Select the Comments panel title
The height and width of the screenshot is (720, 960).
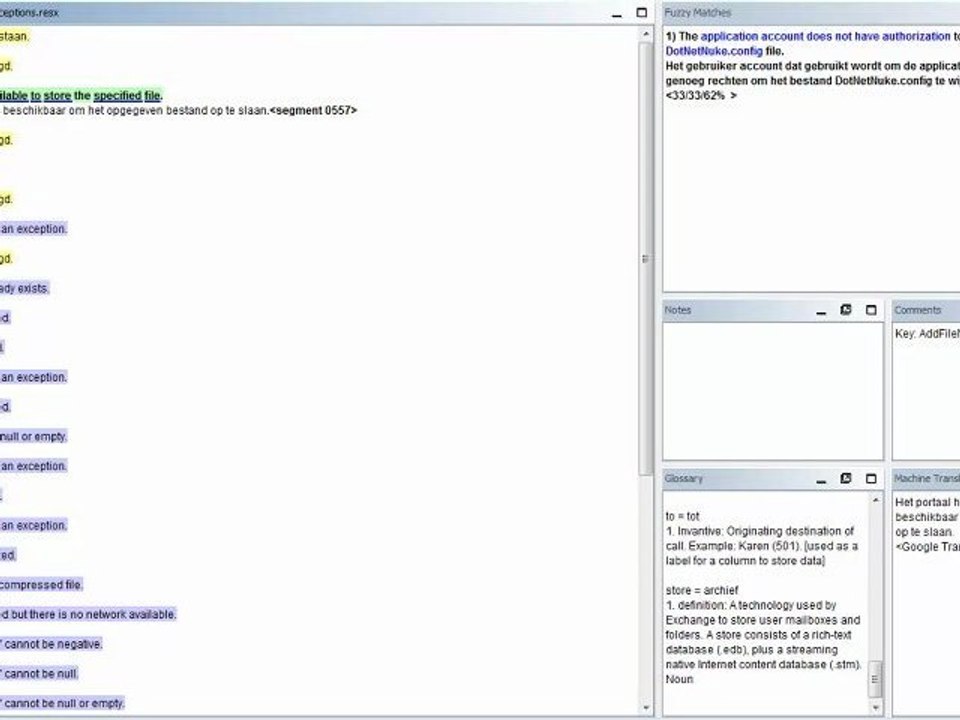(x=917, y=310)
